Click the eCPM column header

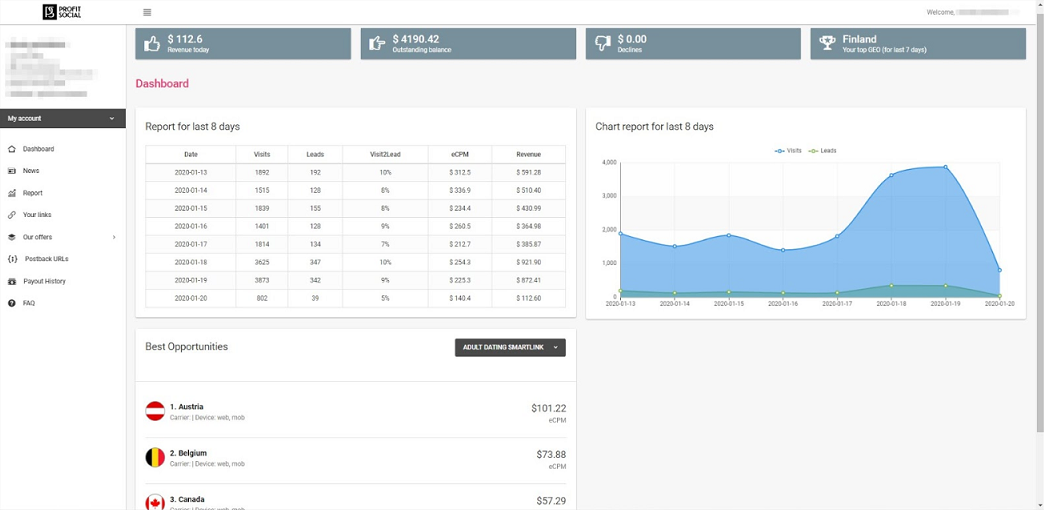tap(460, 154)
